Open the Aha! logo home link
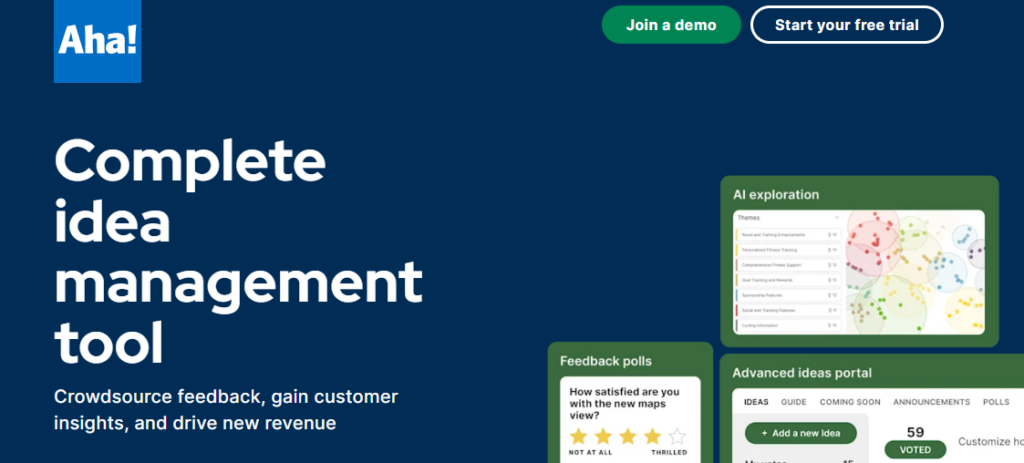This screenshot has width=1024, height=463. click(97, 40)
